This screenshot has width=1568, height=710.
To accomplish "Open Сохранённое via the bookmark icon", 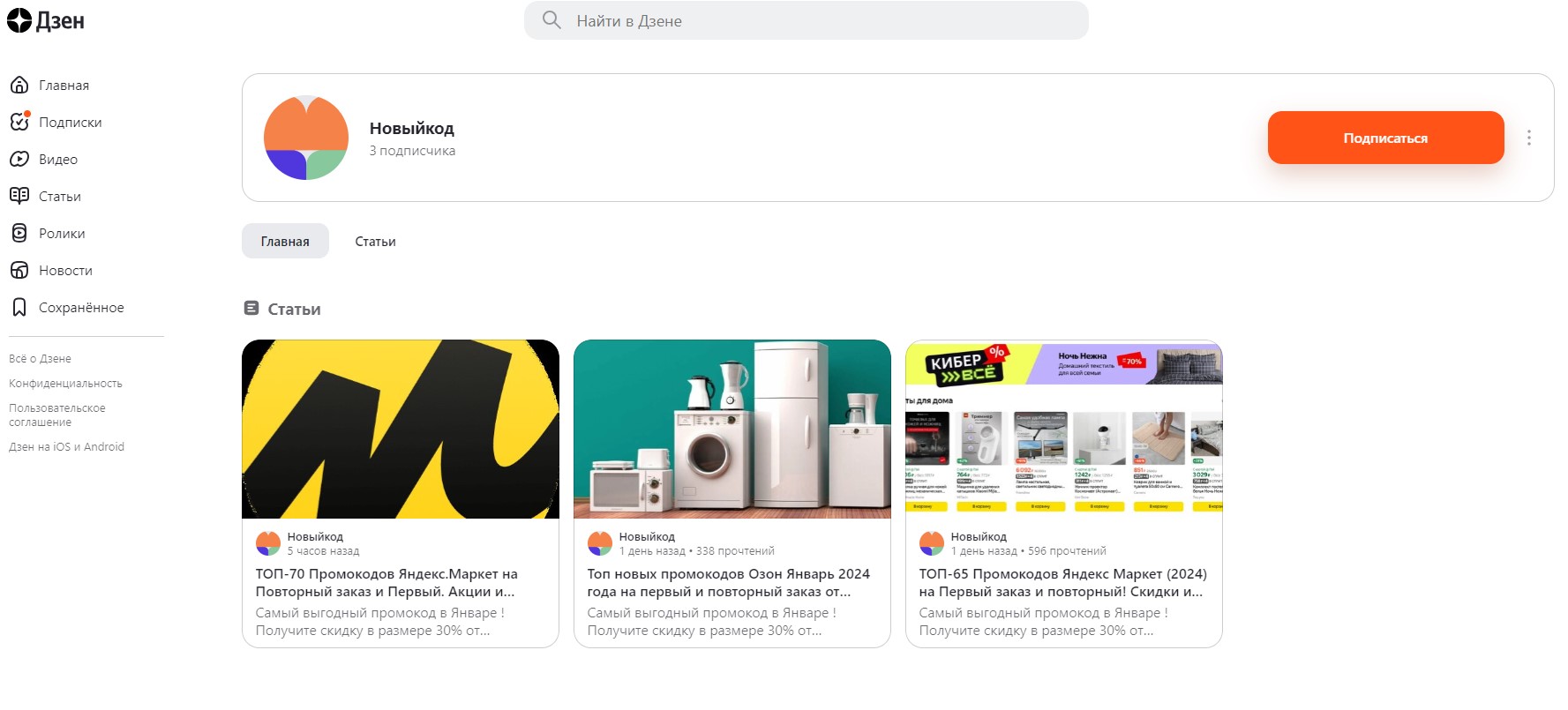I will tap(19, 308).
